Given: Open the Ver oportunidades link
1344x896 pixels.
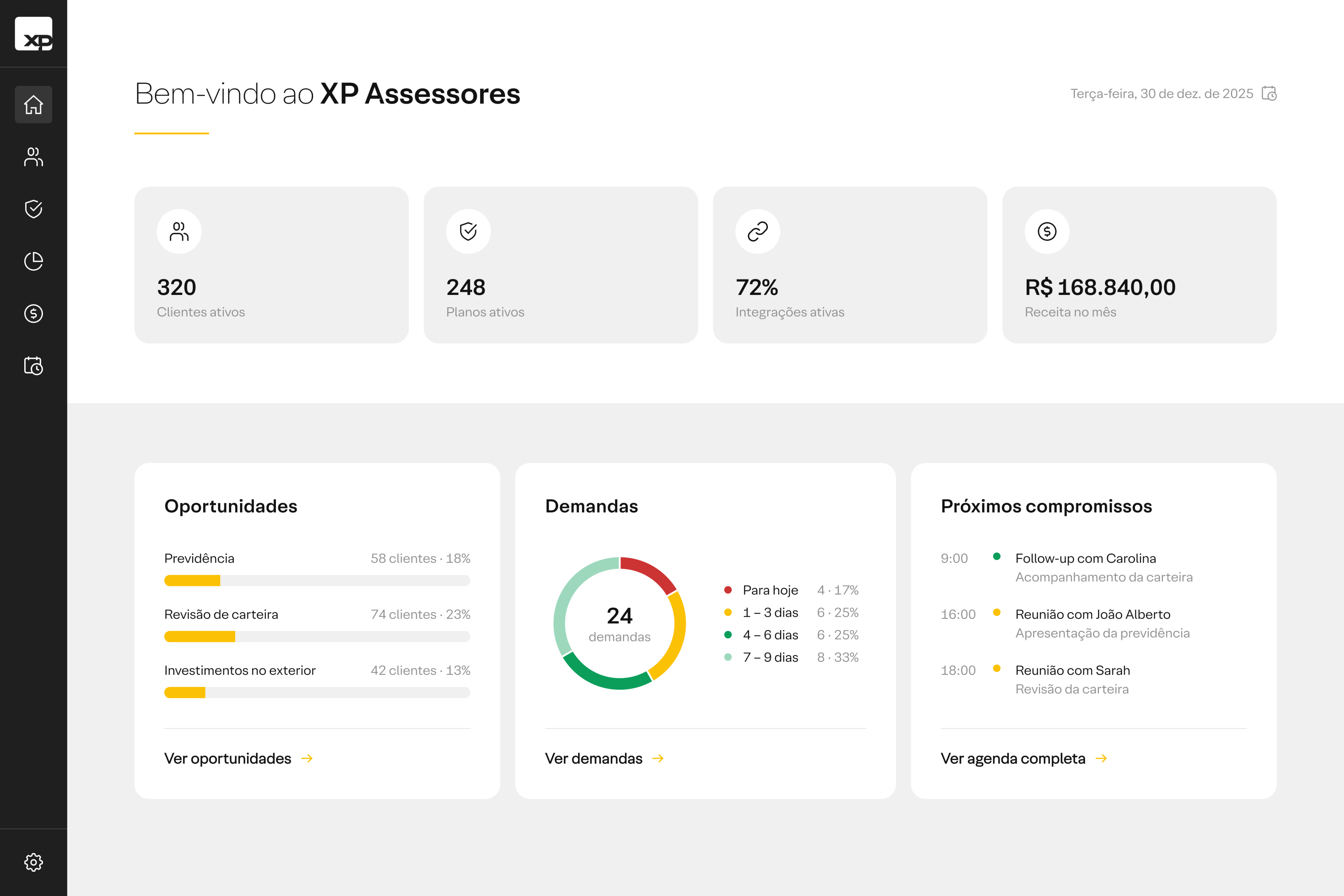Looking at the screenshot, I should (227, 758).
